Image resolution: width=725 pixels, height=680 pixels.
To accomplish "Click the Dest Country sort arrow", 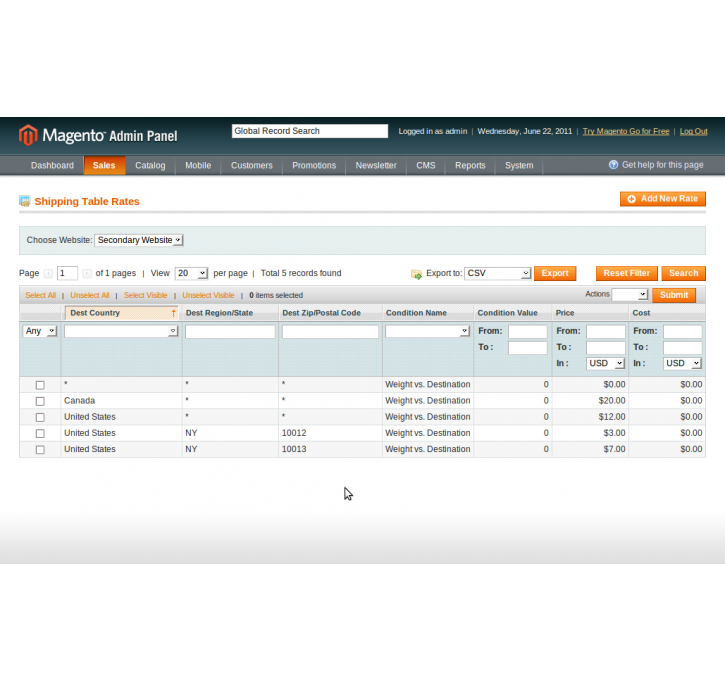I will pos(173,313).
